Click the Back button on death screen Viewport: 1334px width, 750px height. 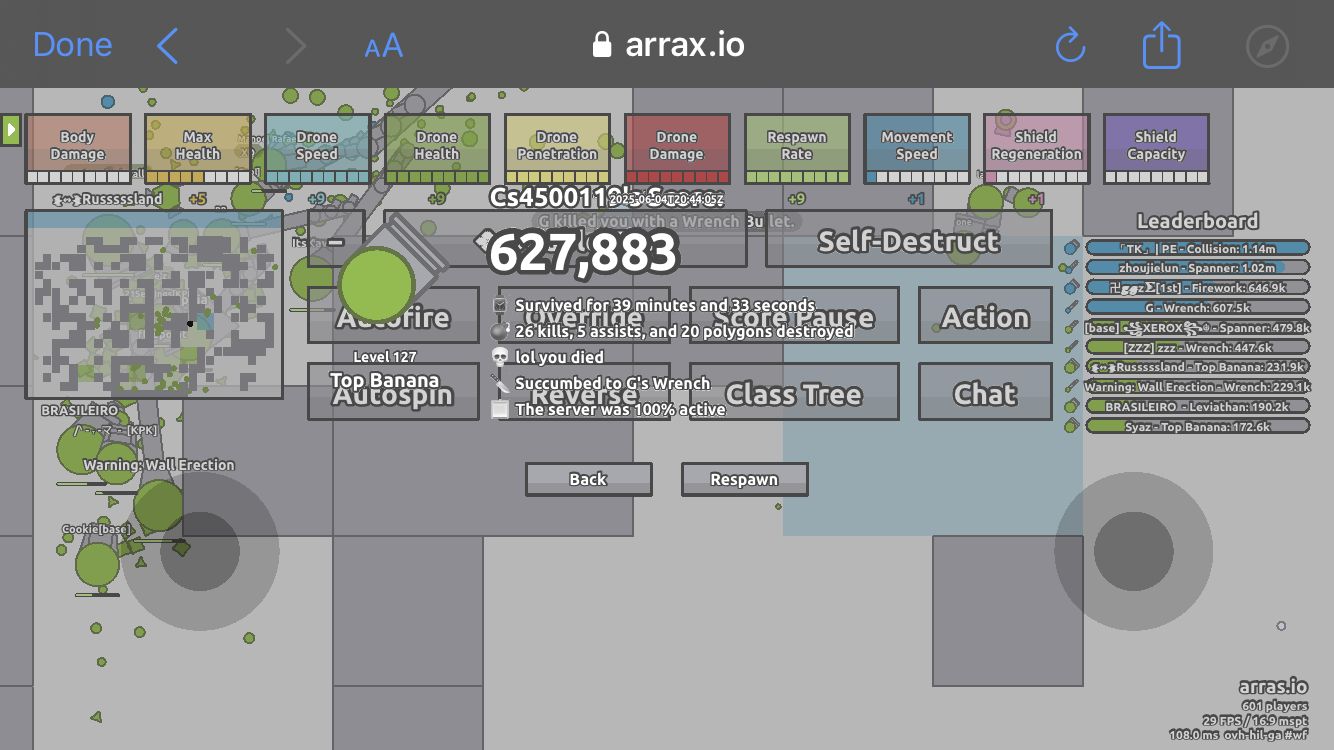click(x=588, y=479)
